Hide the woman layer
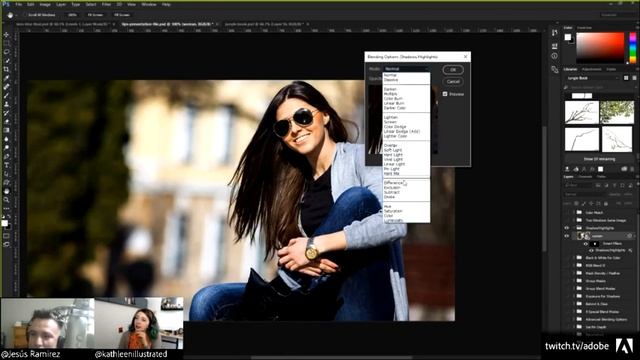Viewport: 640px width, 360px height. (567, 236)
